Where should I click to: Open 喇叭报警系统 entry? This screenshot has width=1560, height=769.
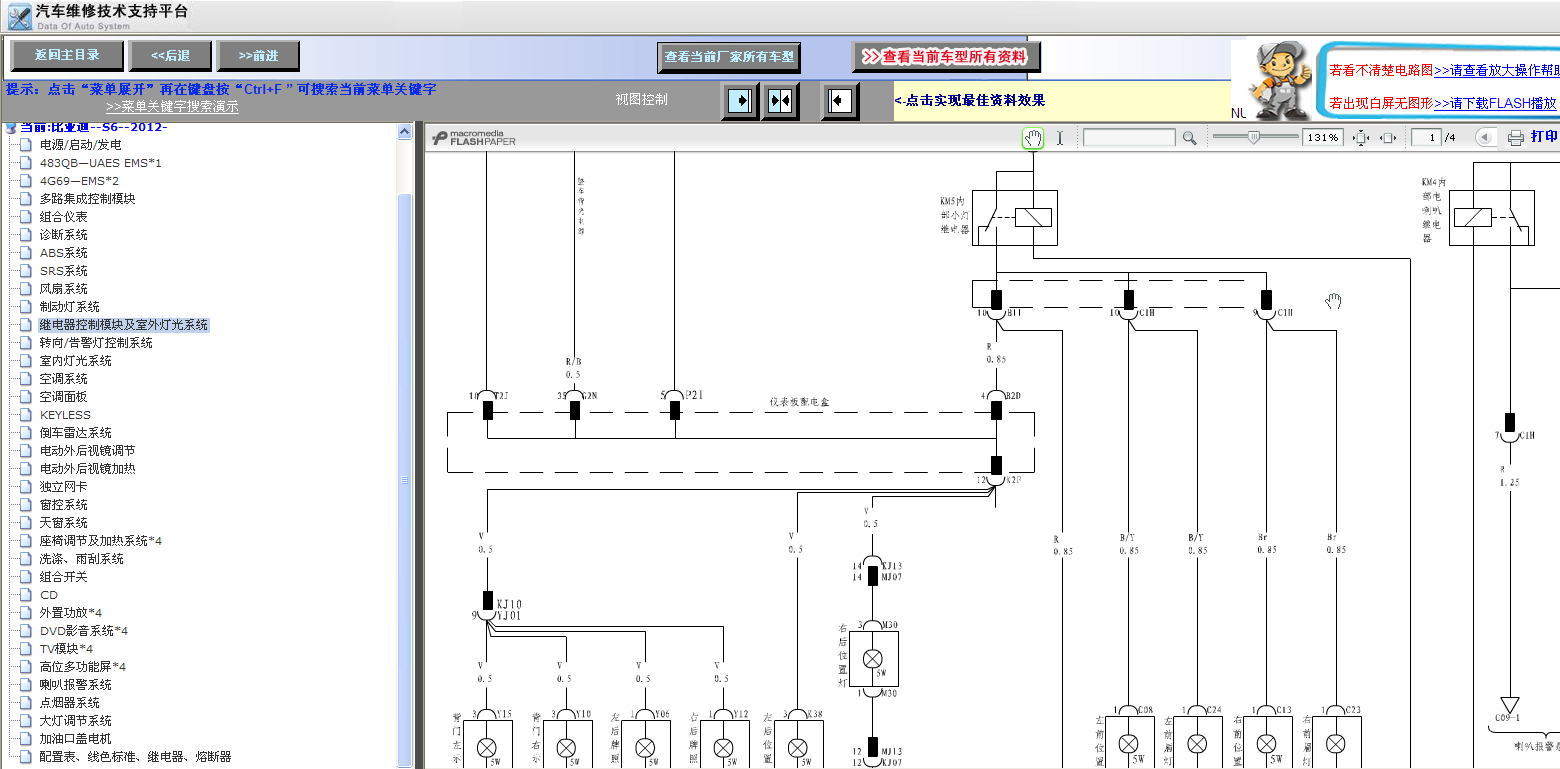[75, 685]
